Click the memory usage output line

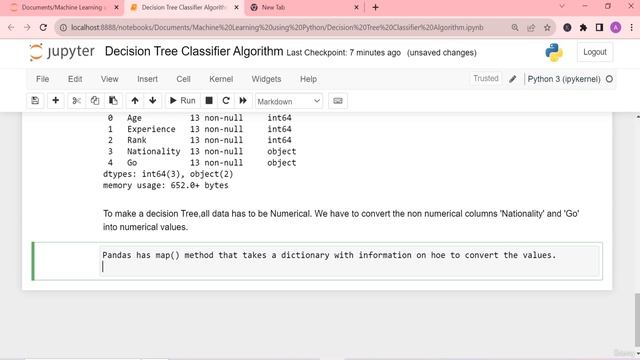pyautogui.click(x=166, y=185)
